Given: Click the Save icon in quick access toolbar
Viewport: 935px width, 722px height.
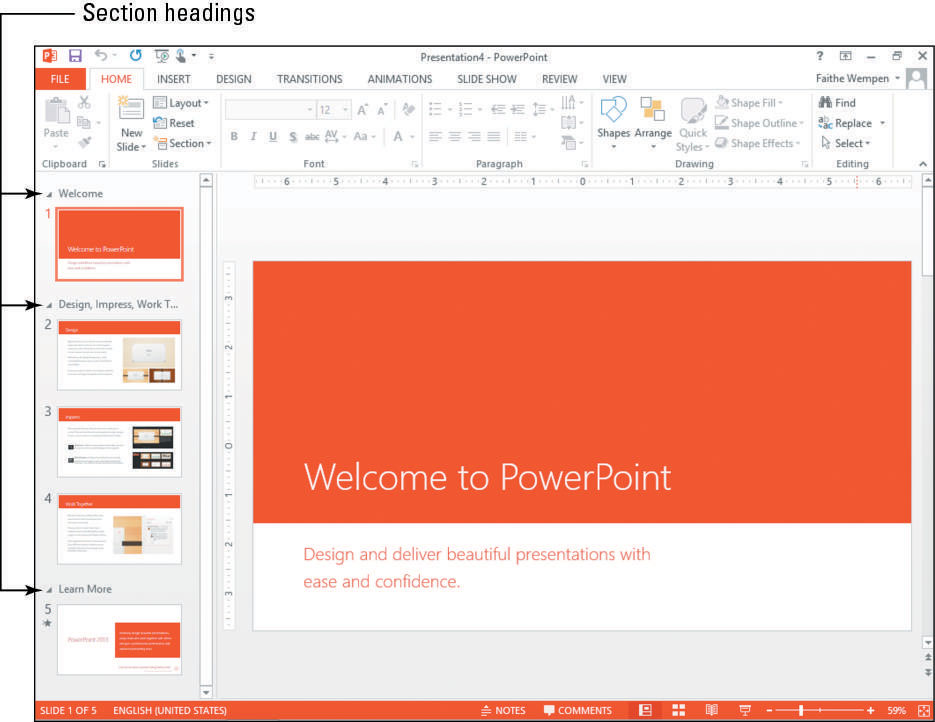Looking at the screenshot, I should point(75,57).
